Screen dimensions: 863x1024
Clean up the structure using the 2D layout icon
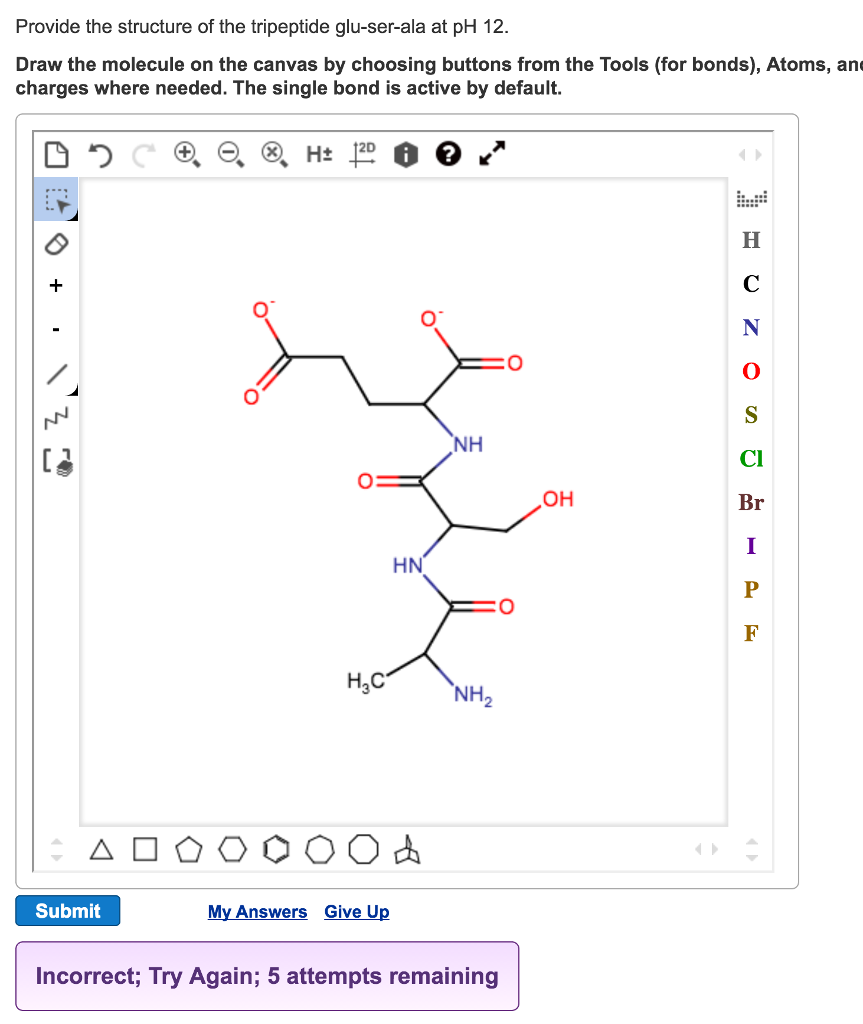(363, 154)
